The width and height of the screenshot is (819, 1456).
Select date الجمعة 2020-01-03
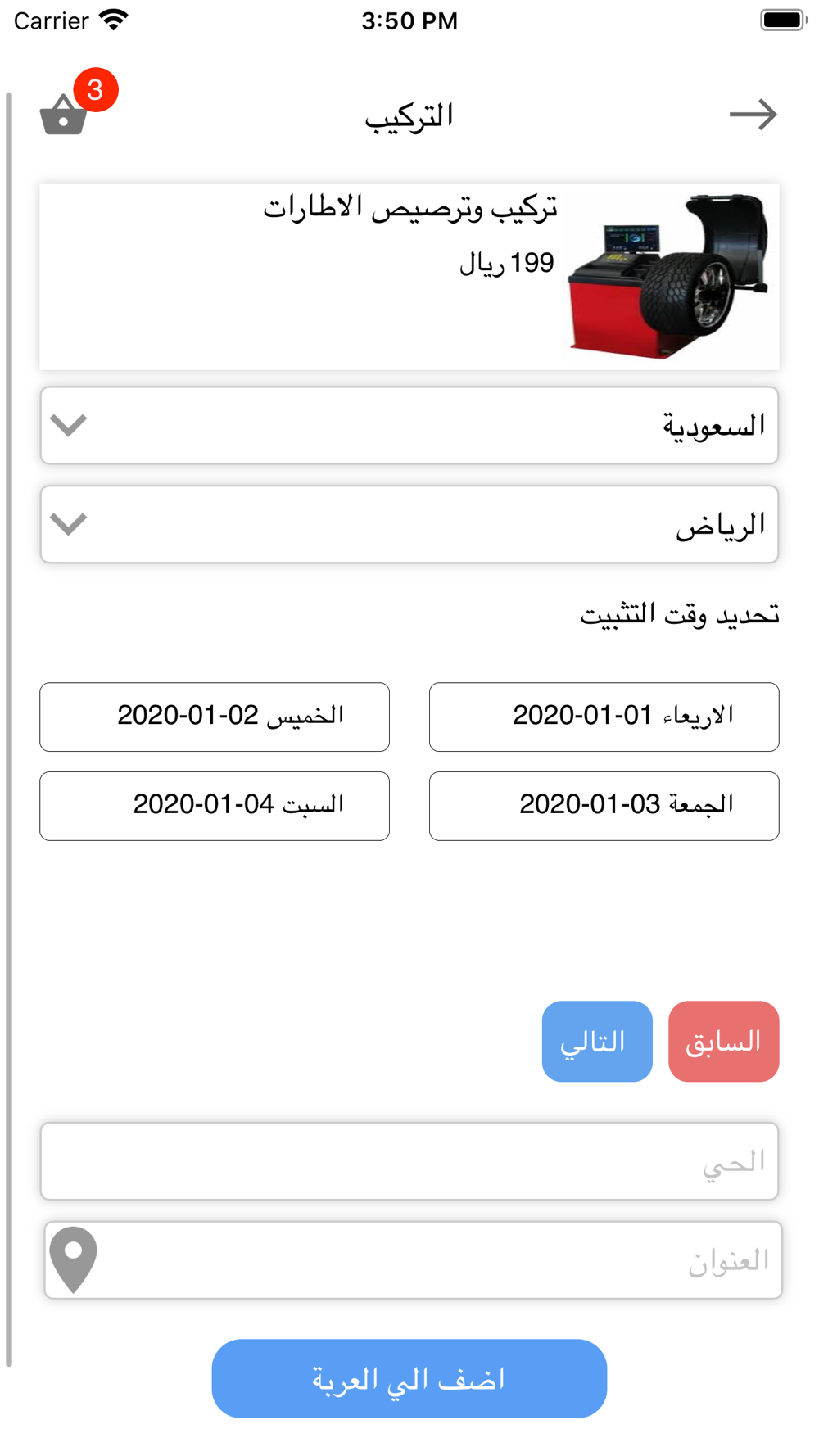(x=604, y=806)
